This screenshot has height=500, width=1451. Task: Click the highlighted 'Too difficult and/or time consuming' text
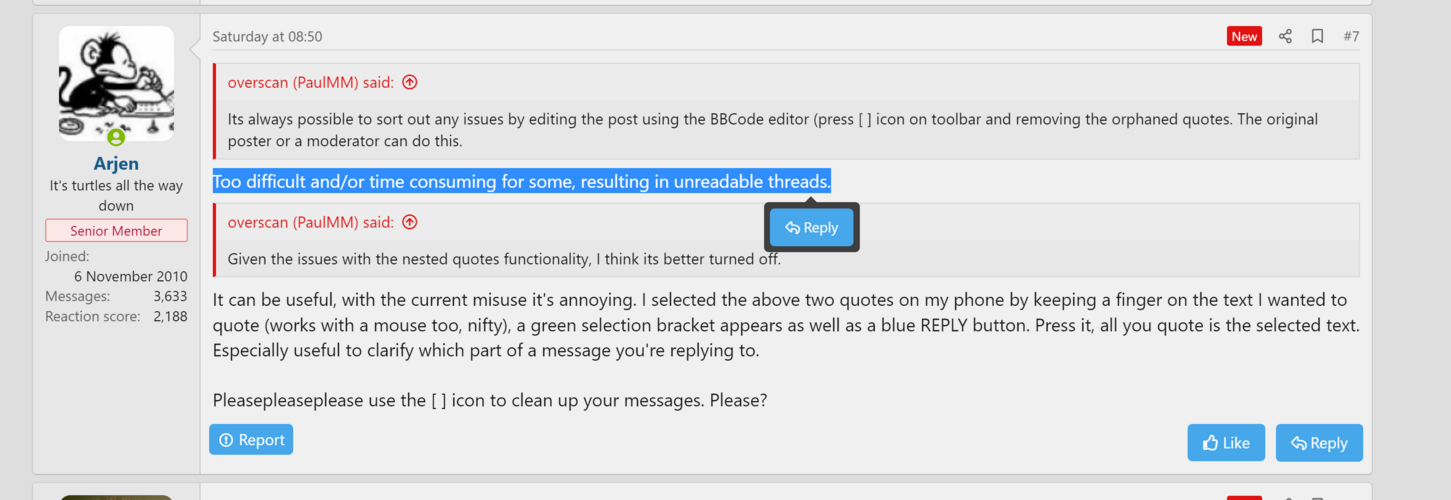pos(521,182)
